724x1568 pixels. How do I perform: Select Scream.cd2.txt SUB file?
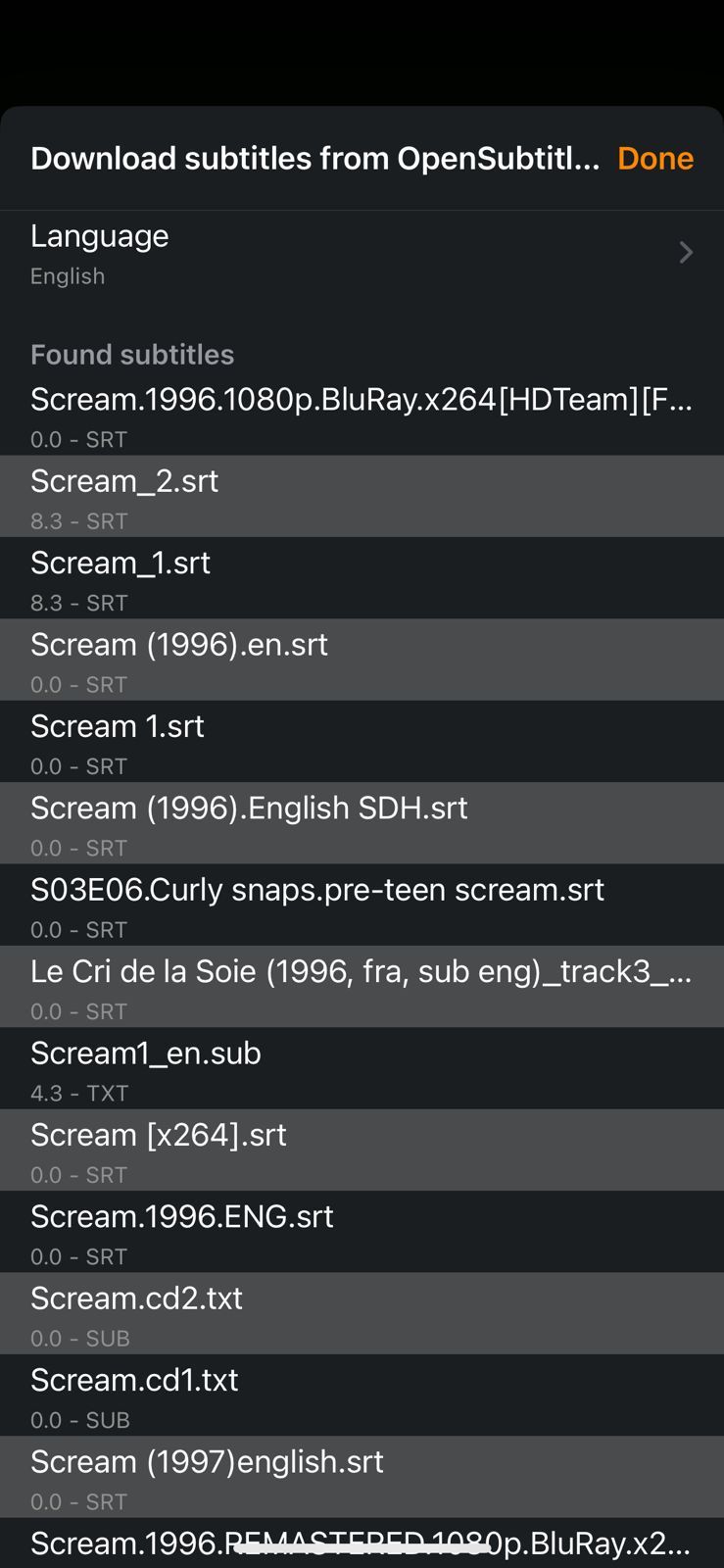(362, 1313)
